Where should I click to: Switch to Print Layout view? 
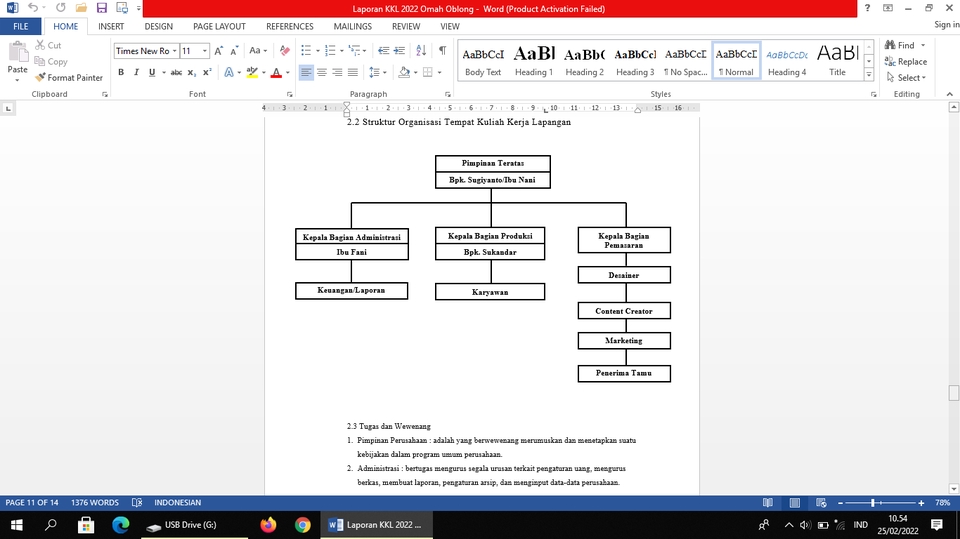click(795, 503)
